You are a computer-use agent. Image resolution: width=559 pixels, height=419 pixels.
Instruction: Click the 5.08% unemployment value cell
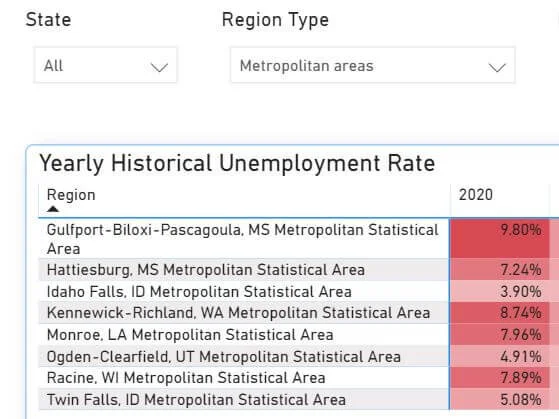pyautogui.click(x=499, y=399)
